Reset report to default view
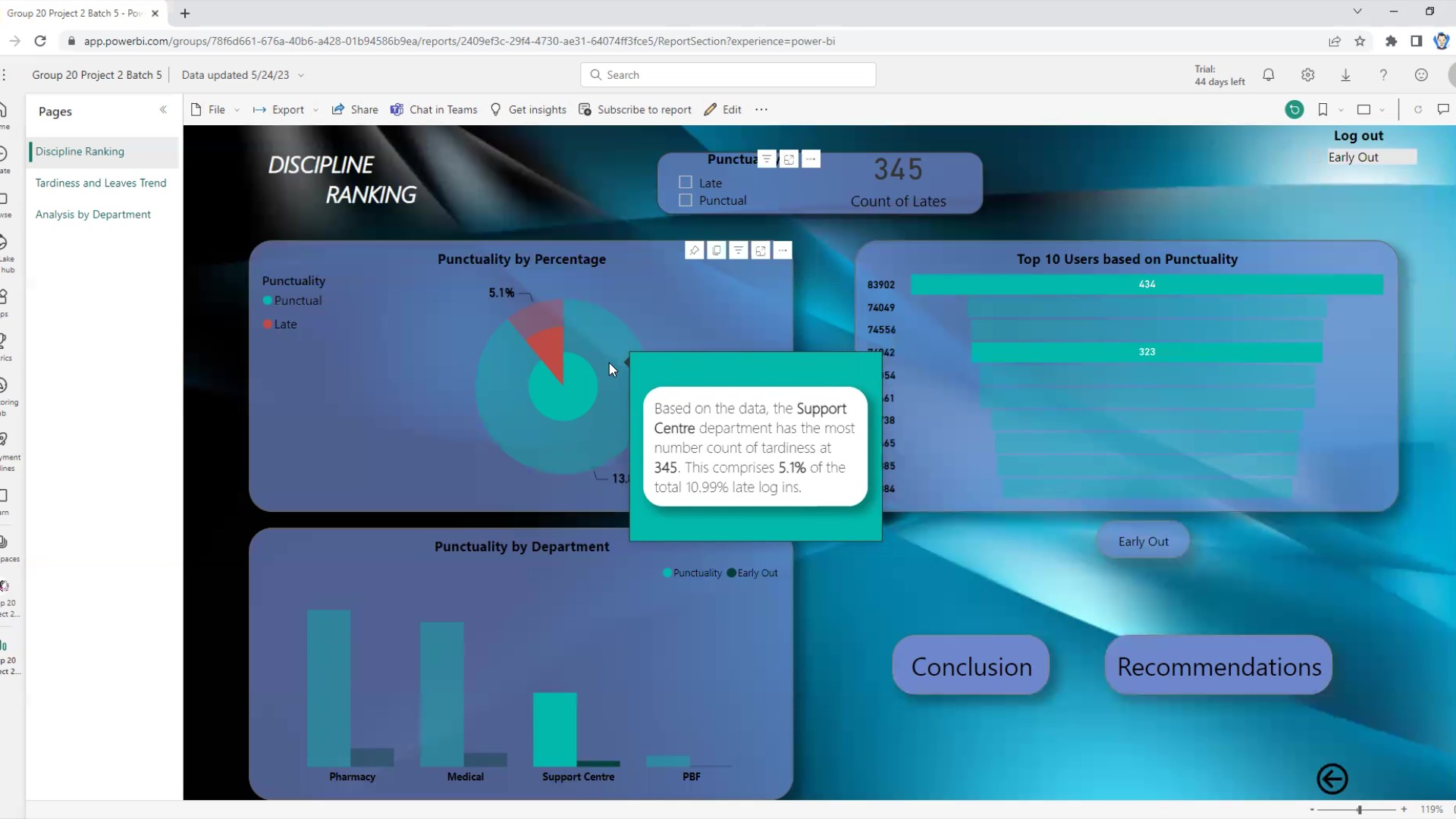 [1294, 110]
